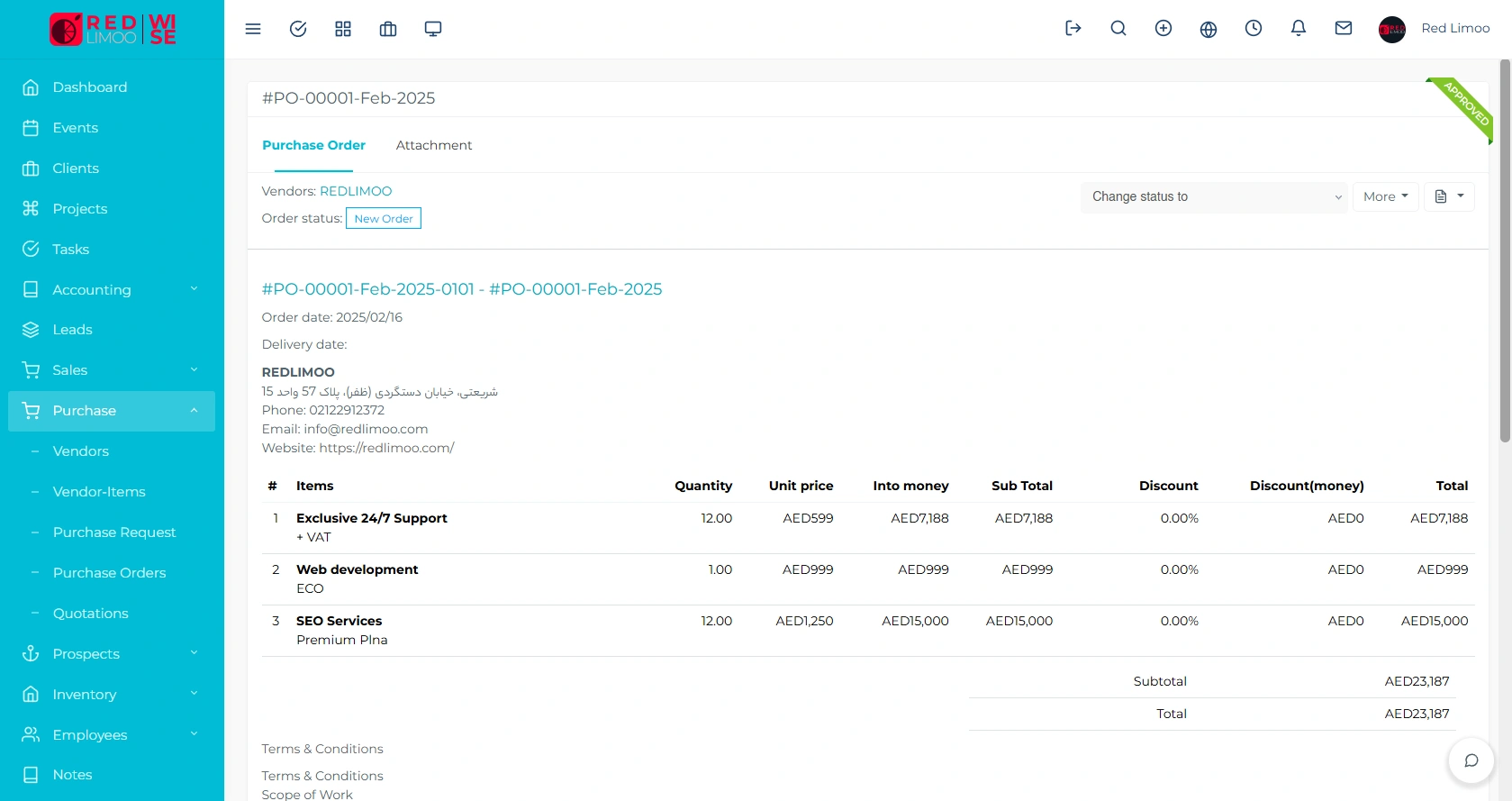Expand the Prospects menu chevron
The image size is (1512, 801).
(x=194, y=653)
